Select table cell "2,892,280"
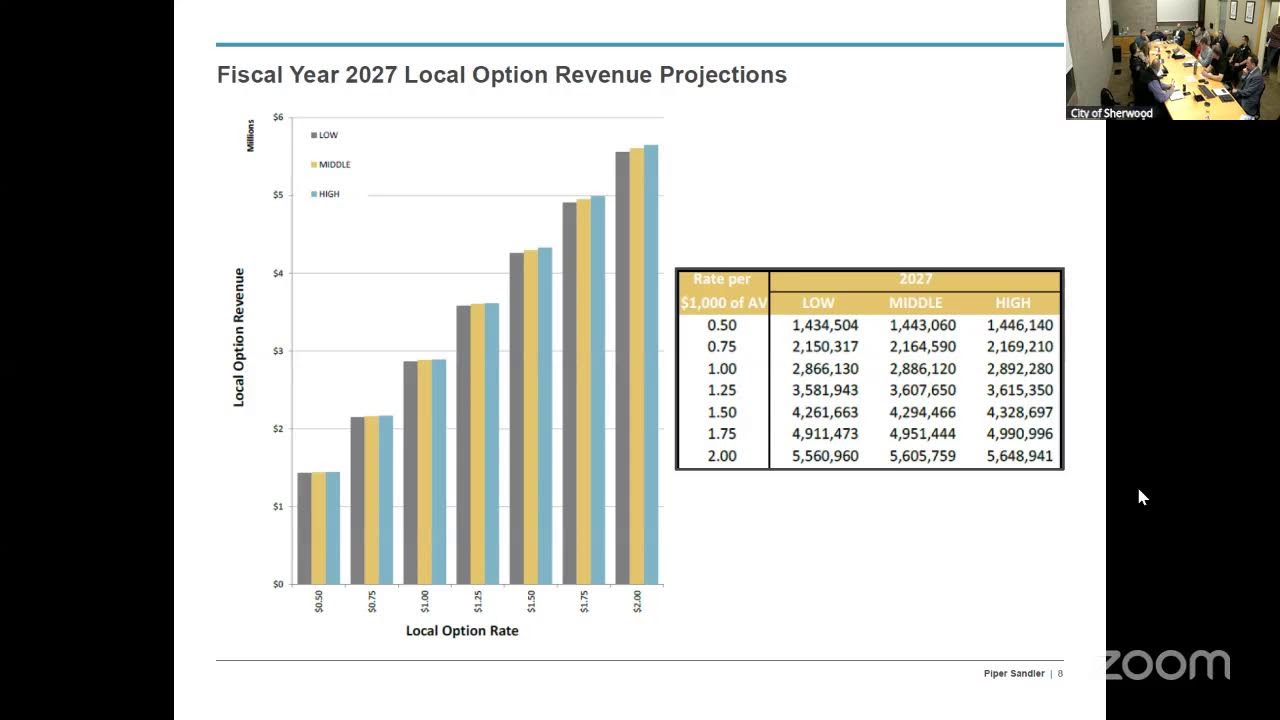 point(1019,369)
